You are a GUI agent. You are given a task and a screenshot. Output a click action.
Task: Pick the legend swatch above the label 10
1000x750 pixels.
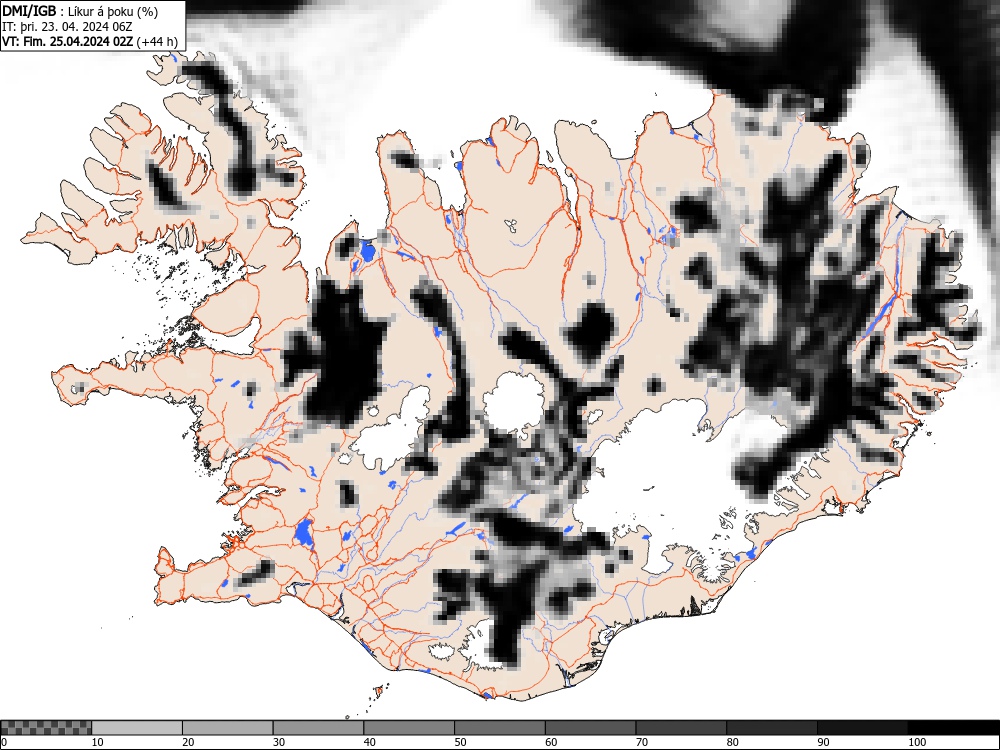(x=137, y=728)
